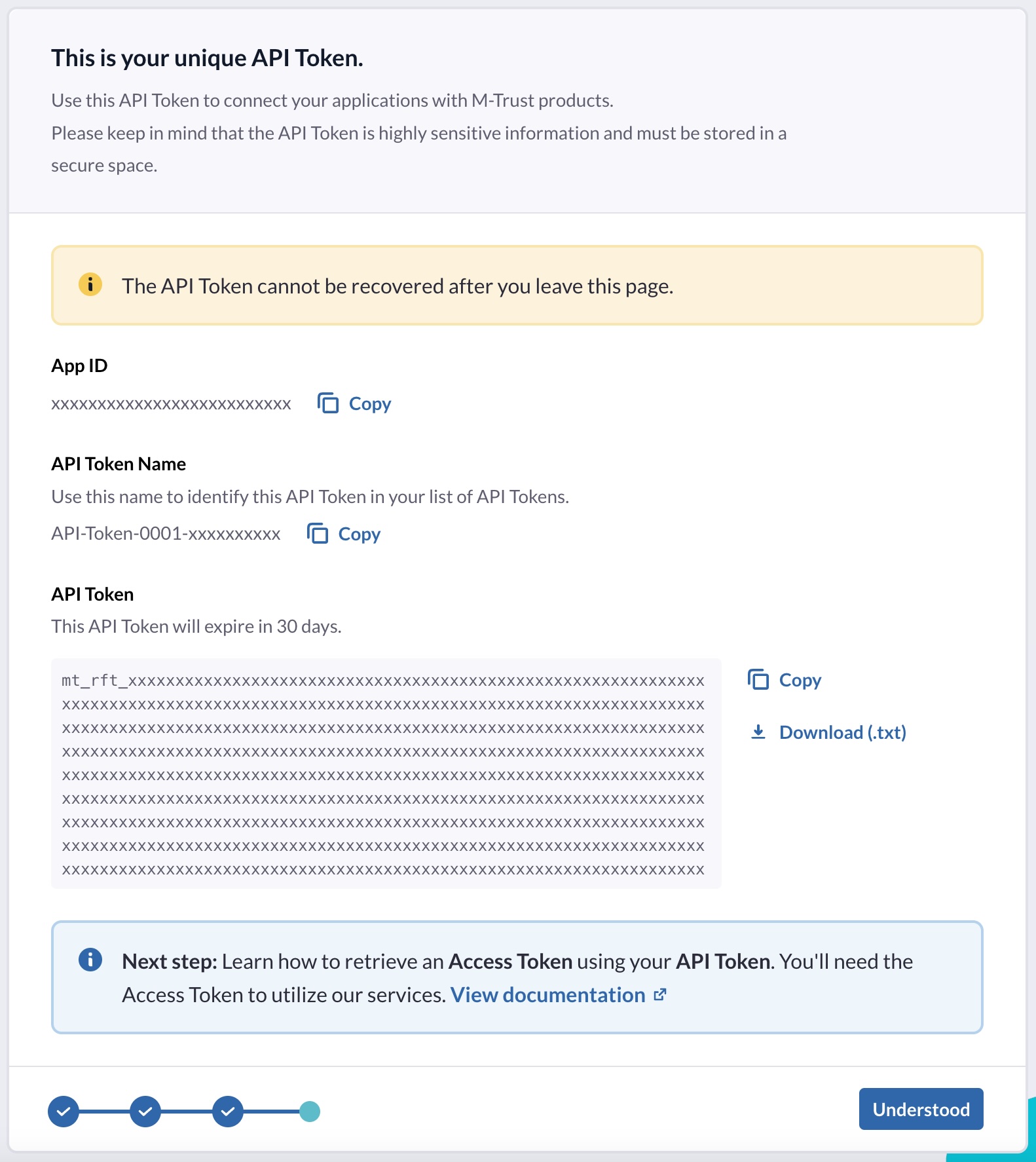Click the copy icon next to the API Token box
Image resolution: width=1036 pixels, height=1162 pixels.
[x=758, y=680]
